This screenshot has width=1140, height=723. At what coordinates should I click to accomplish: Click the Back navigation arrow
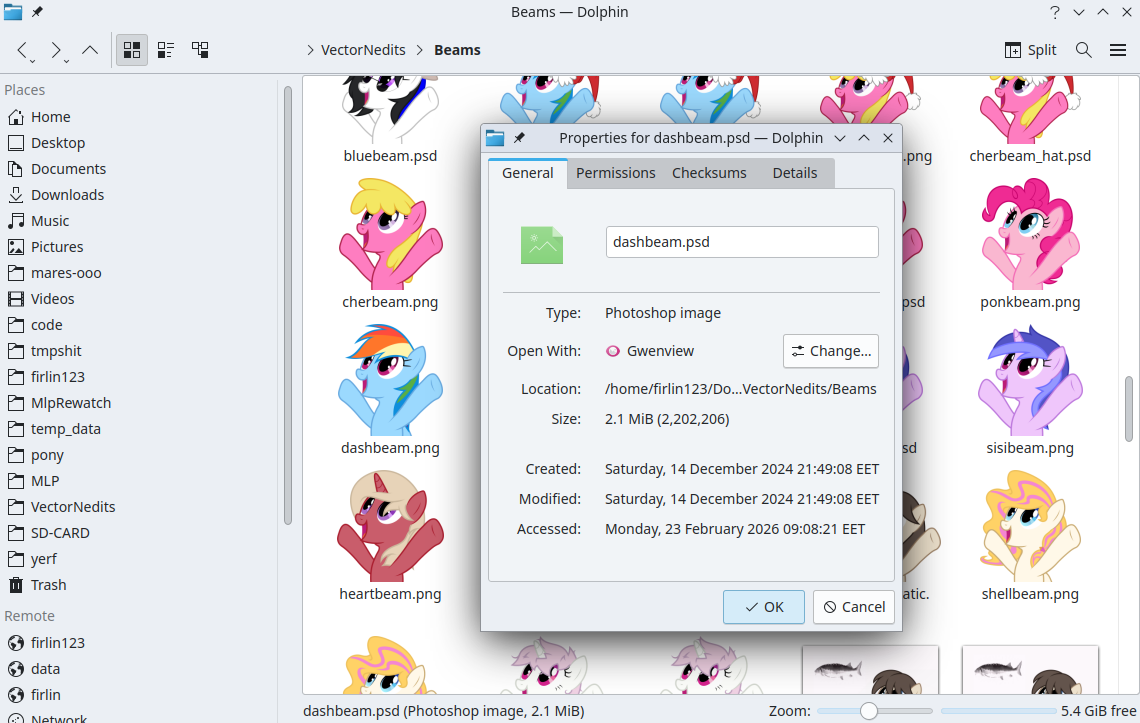[x=23, y=50]
